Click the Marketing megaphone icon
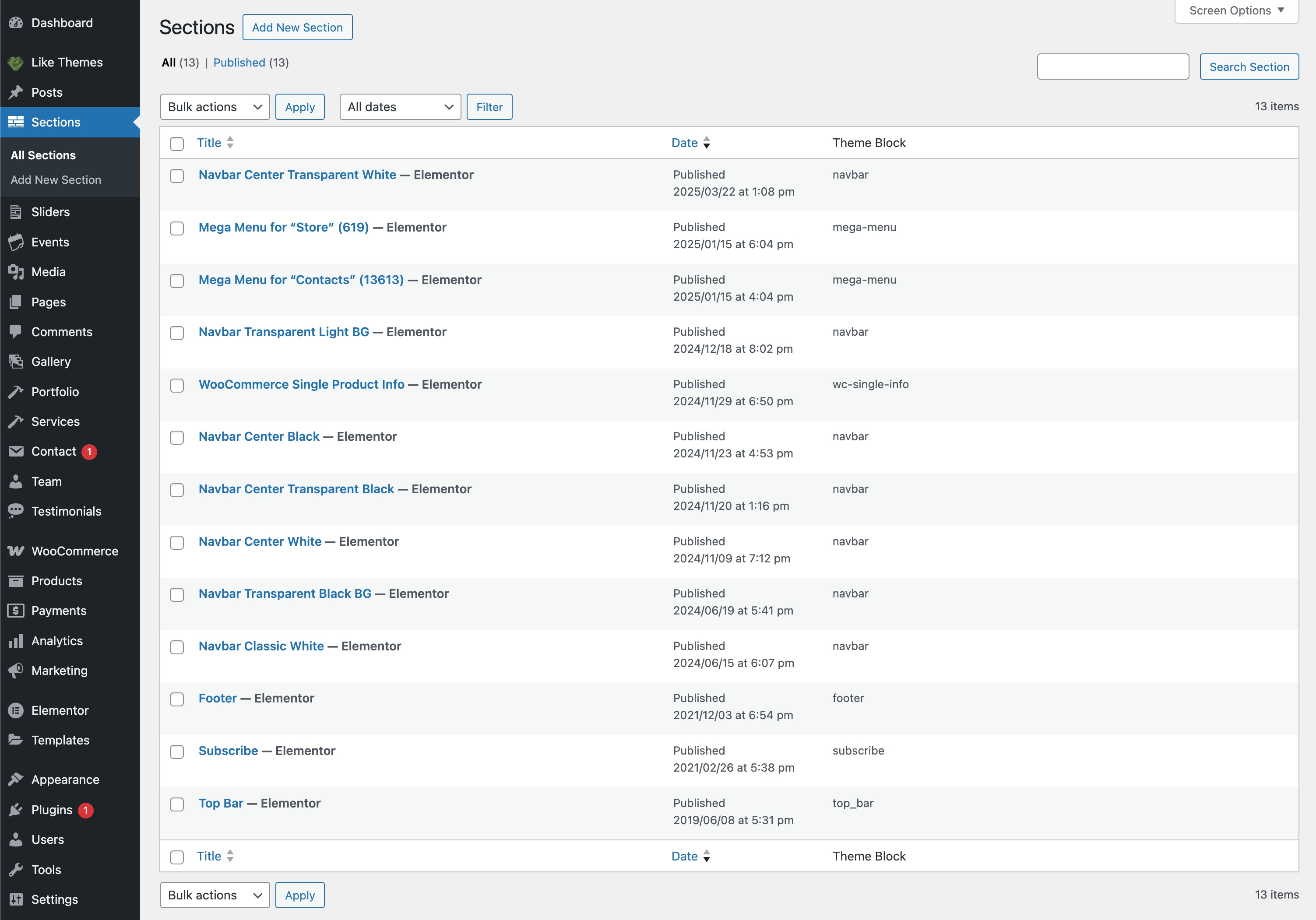Image resolution: width=1316 pixels, height=920 pixels. click(16, 671)
